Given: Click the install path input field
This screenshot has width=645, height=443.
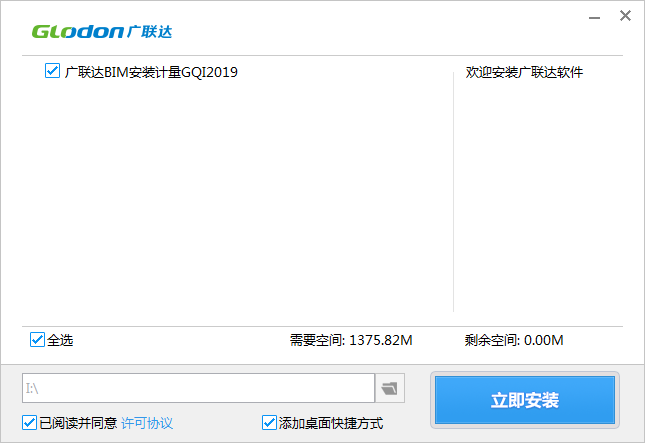Looking at the screenshot, I should 198,388.
